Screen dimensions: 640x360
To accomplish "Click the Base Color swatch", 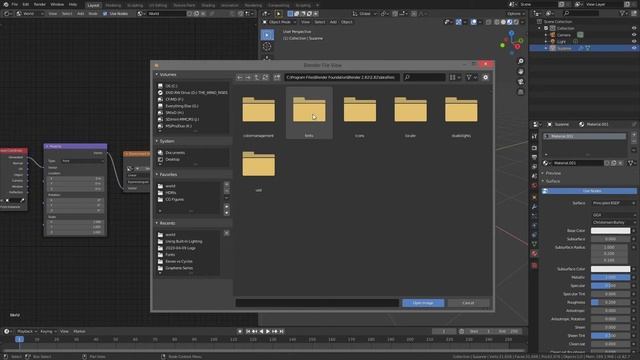I will click(610, 231).
